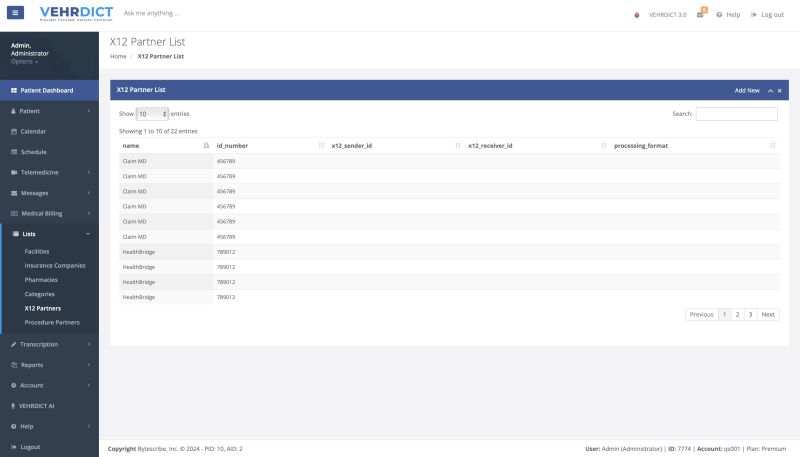Open Calendar from the sidebar
The image size is (800, 457).
(x=34, y=131)
